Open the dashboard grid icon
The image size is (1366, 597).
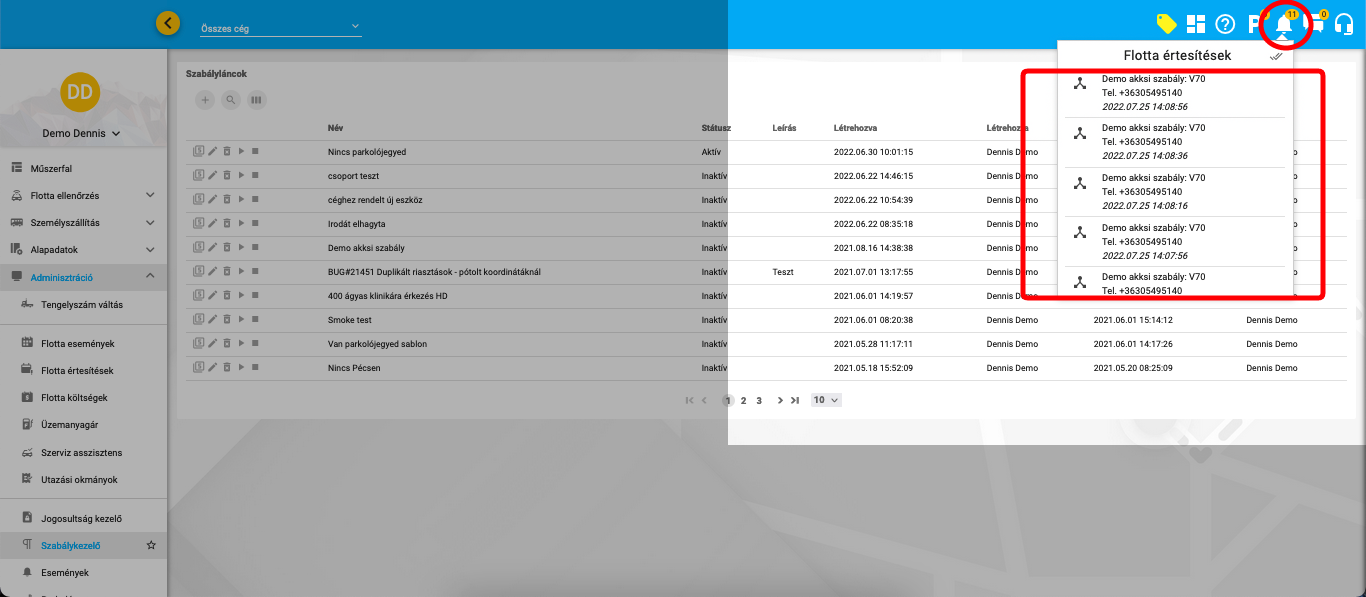[1195, 24]
